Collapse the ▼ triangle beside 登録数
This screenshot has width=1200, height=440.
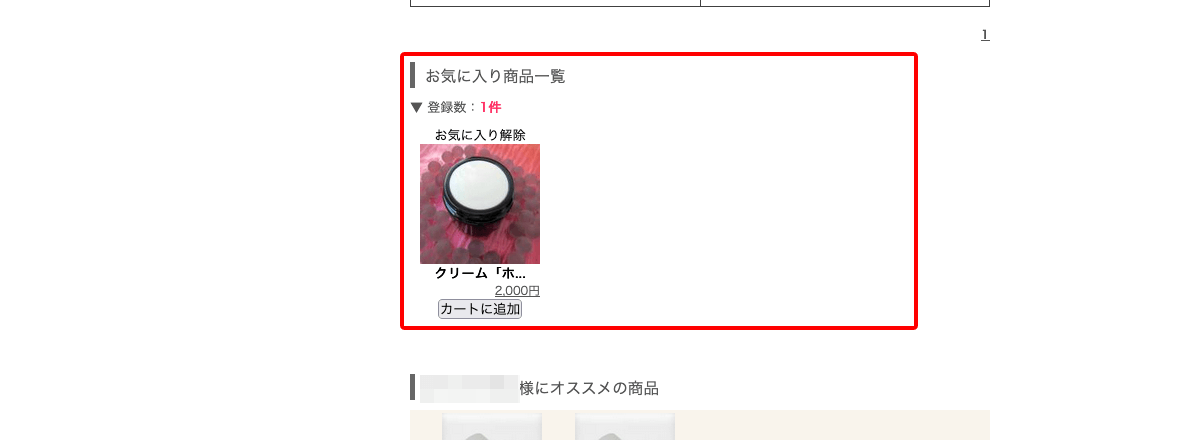[417, 107]
